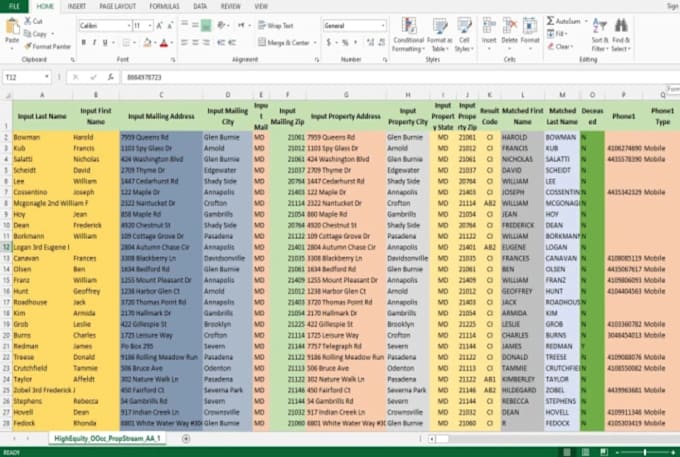Click the Borders icon

click(x=126, y=42)
